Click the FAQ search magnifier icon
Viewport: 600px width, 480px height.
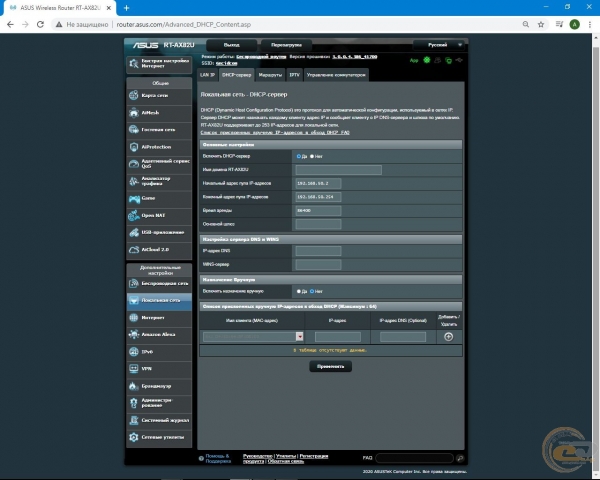coord(460,458)
